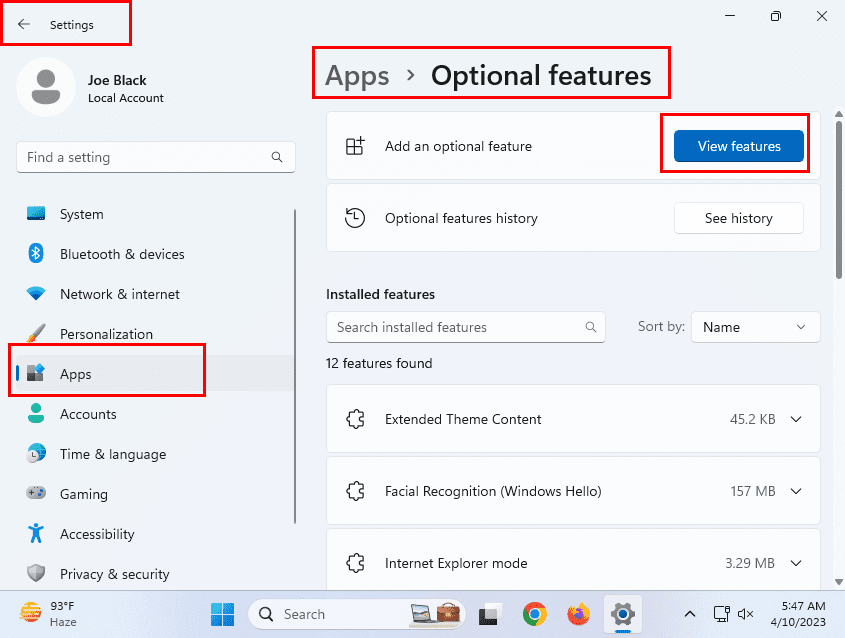Click the Joe Black account name
The height and width of the screenshot is (638, 845).
117,80
